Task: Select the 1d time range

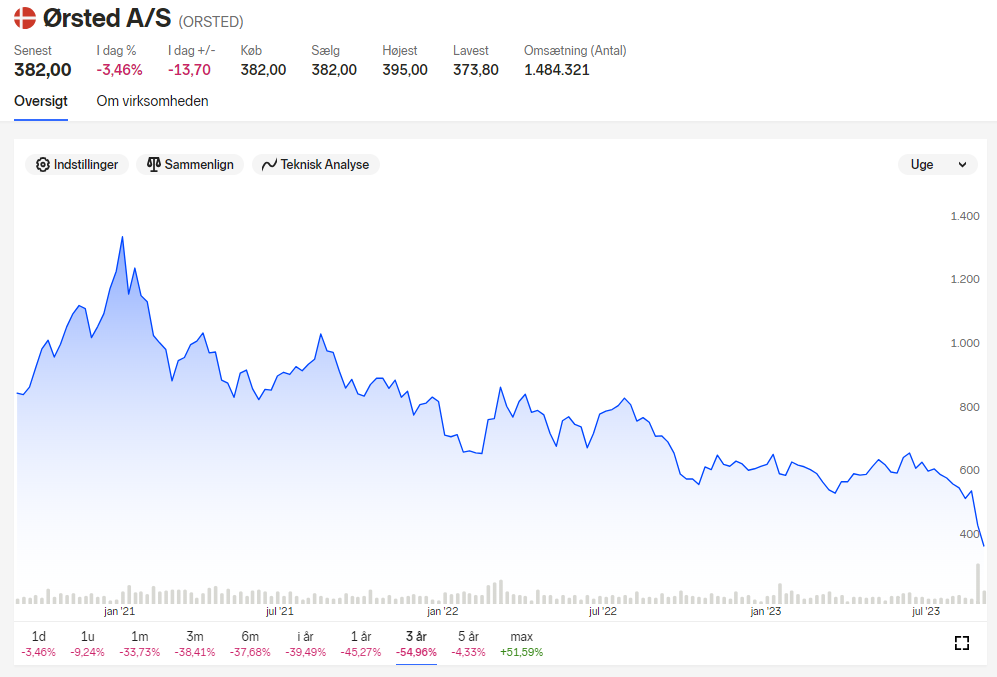Action: [38, 643]
